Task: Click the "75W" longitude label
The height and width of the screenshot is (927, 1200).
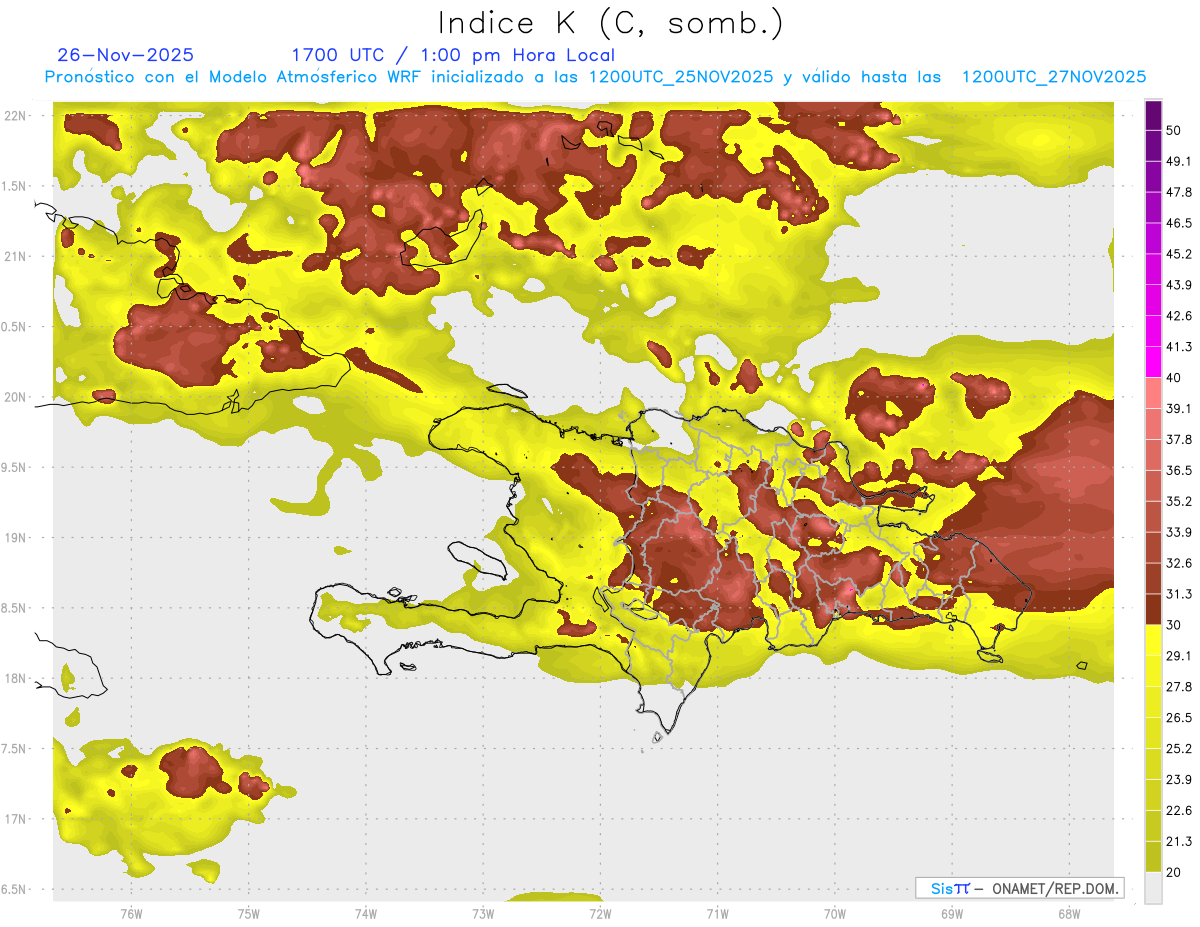Action: tap(248, 914)
